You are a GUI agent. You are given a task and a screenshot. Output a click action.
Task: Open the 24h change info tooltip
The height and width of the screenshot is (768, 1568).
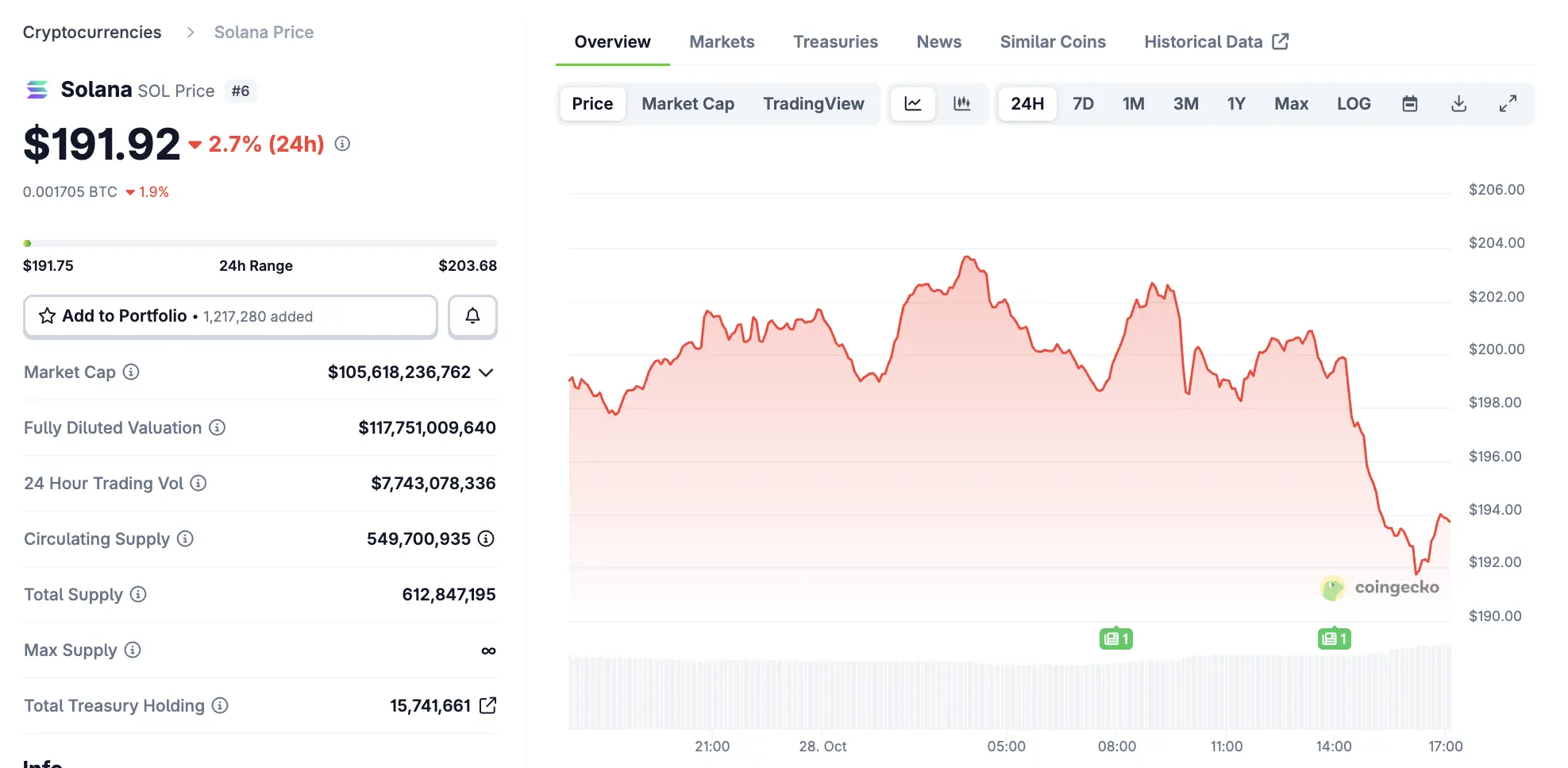click(x=342, y=144)
